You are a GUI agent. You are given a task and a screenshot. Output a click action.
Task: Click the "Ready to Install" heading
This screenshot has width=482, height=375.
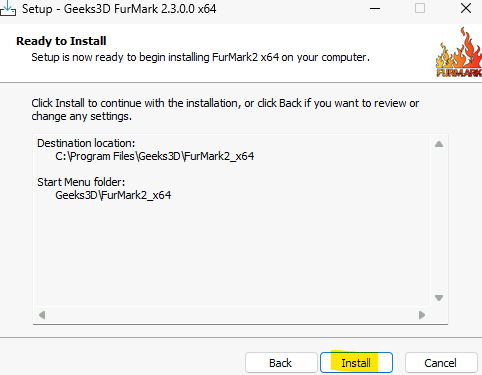coord(61,41)
